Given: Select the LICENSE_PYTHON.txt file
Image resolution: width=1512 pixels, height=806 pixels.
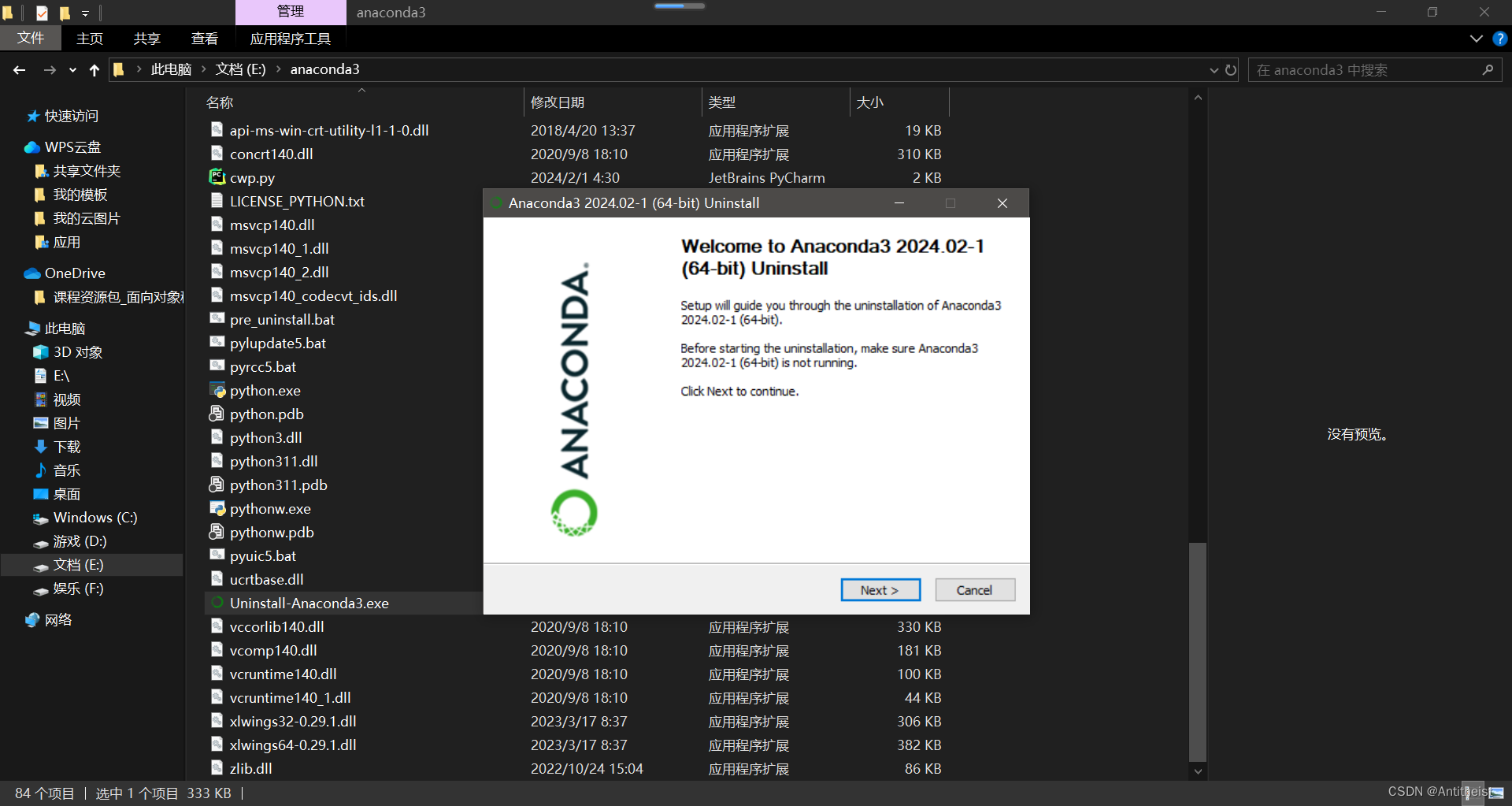Looking at the screenshot, I should point(297,201).
